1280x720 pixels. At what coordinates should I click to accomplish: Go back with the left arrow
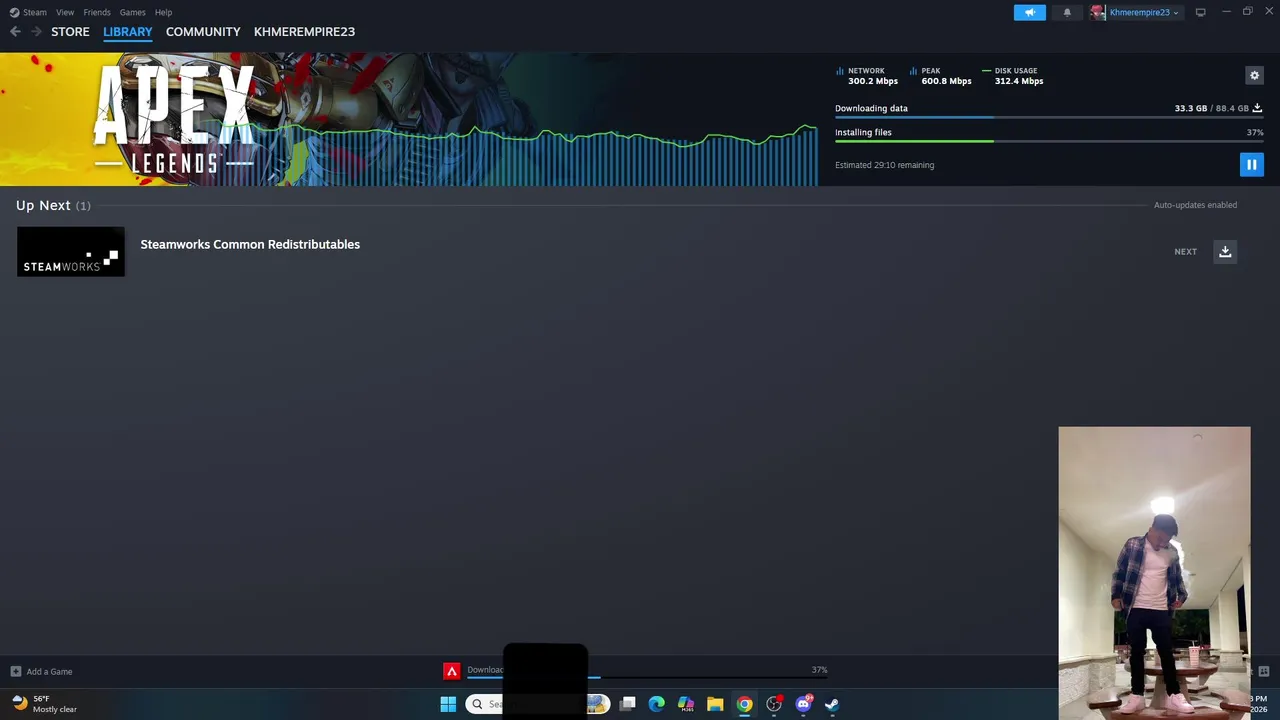[15, 32]
